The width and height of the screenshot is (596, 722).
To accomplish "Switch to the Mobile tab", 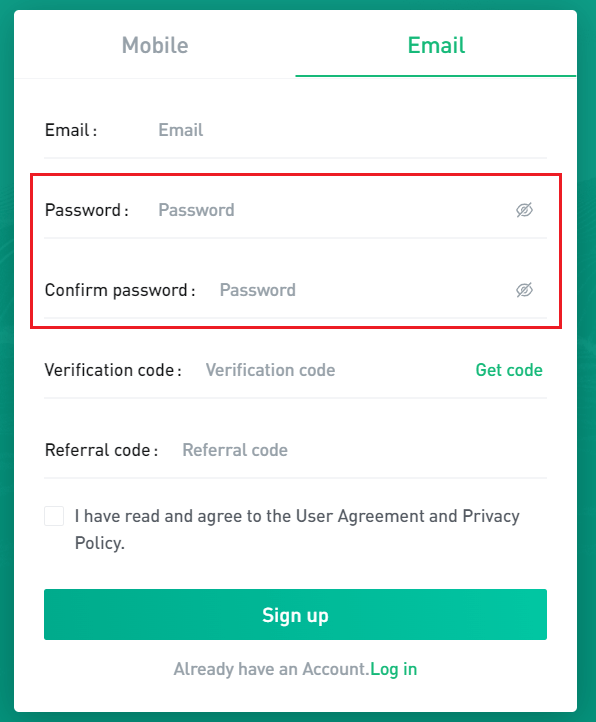I will point(155,45).
